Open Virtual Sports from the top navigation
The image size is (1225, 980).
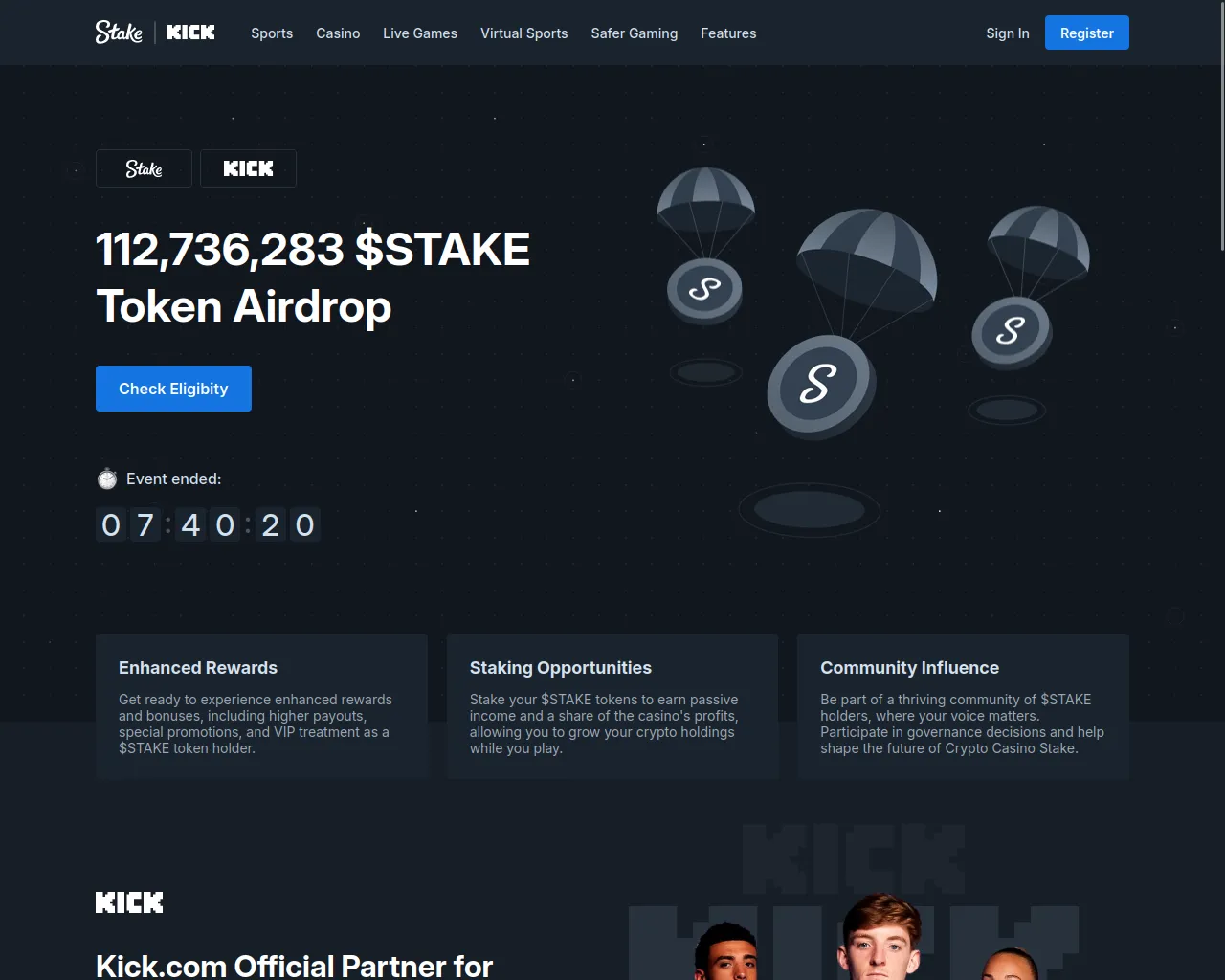(x=523, y=33)
